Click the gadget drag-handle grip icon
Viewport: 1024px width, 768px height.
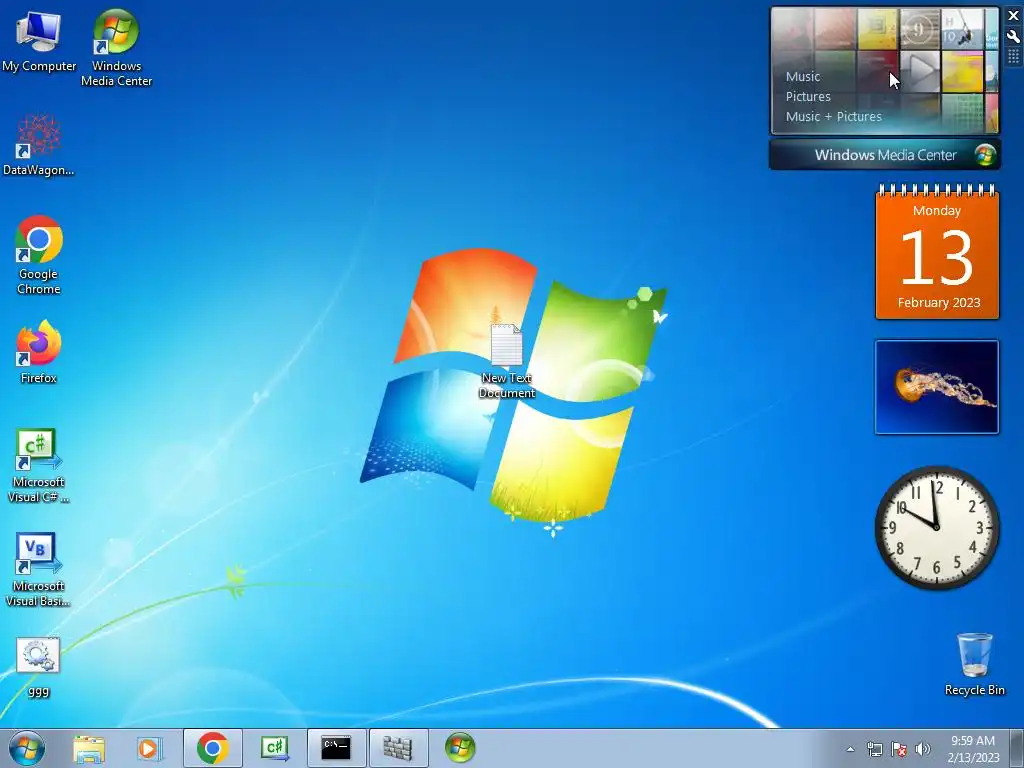(x=1014, y=56)
